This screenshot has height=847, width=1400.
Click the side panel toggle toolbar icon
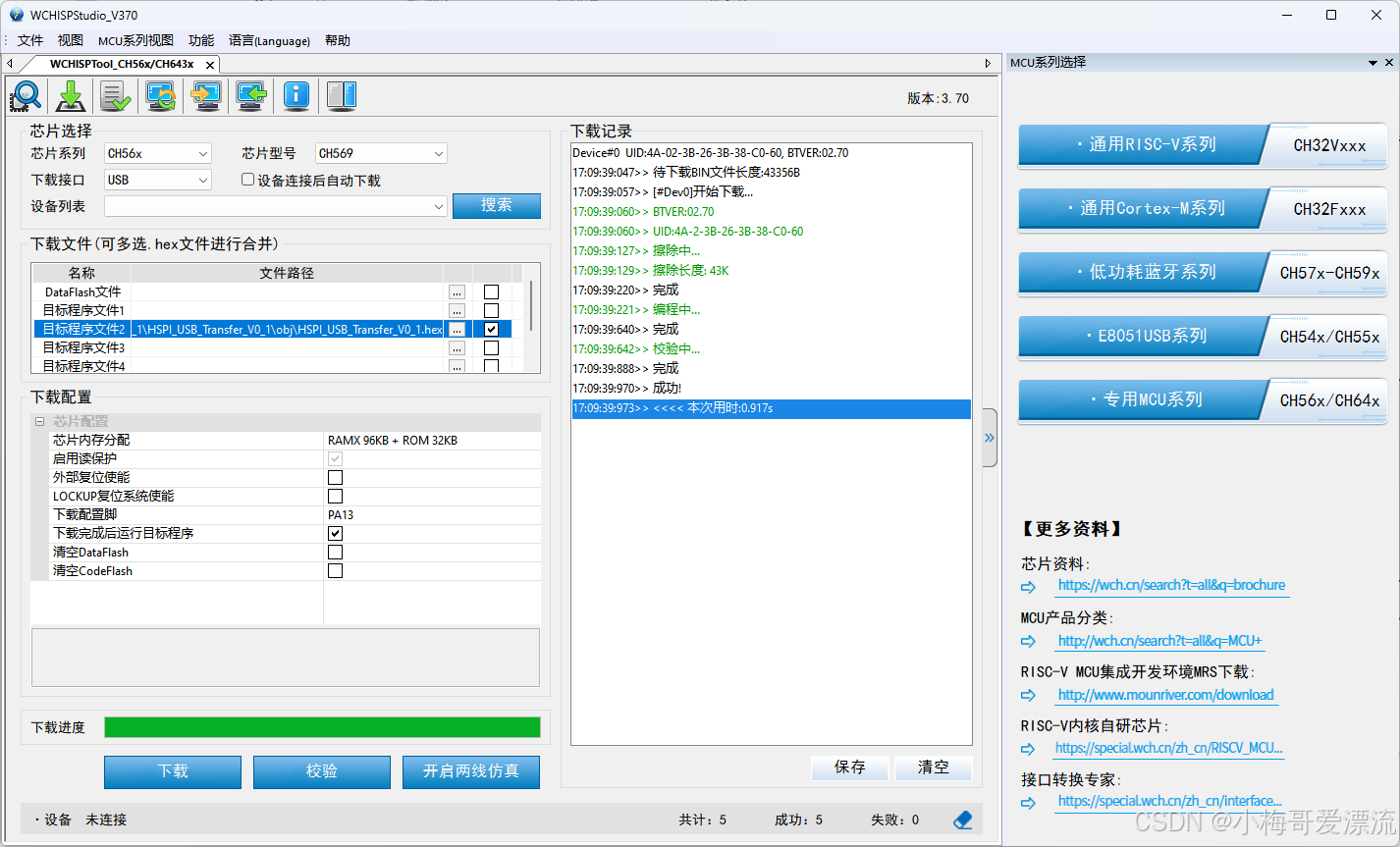pyautogui.click(x=341, y=95)
